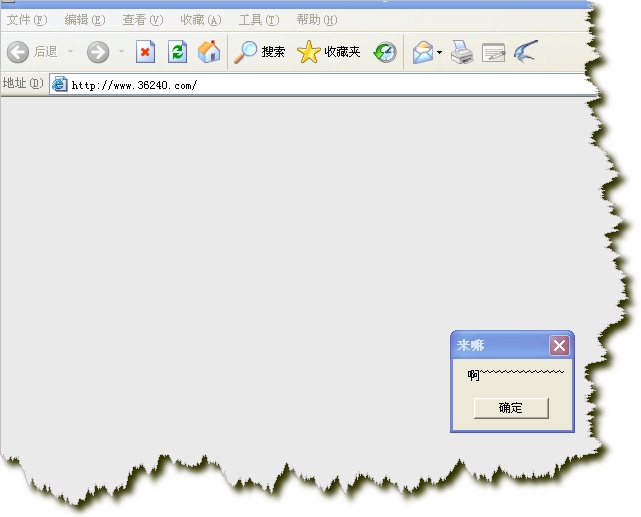Open the 收藏(A) menu
Image resolution: width=641 pixels, height=517 pixels.
[201, 20]
